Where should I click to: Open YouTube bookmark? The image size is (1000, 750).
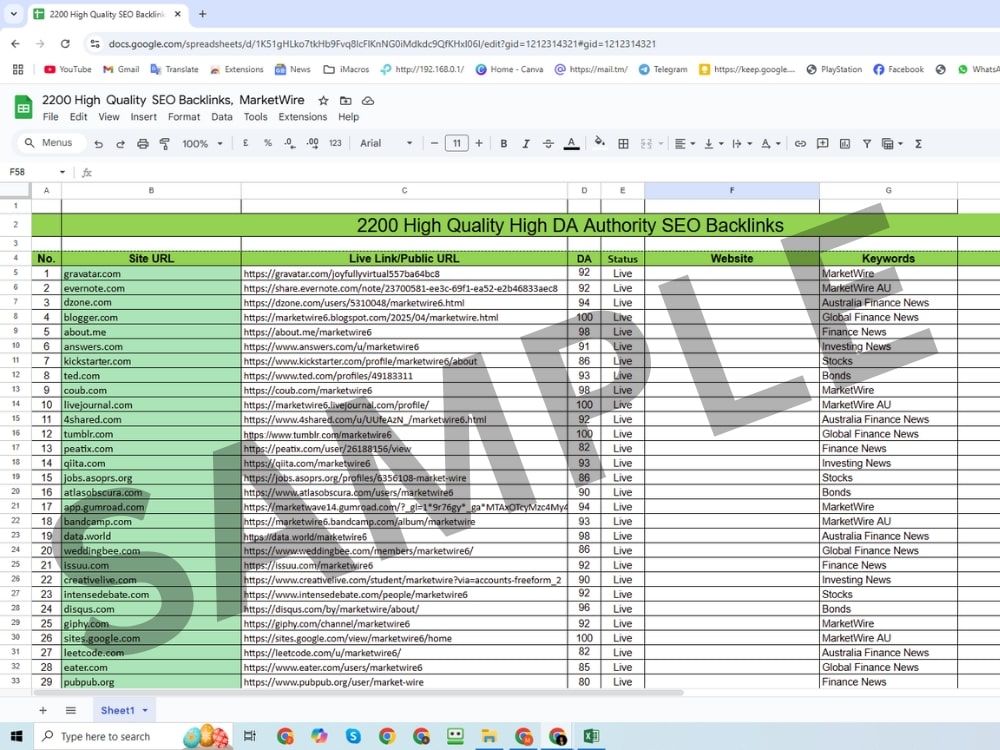[68, 70]
